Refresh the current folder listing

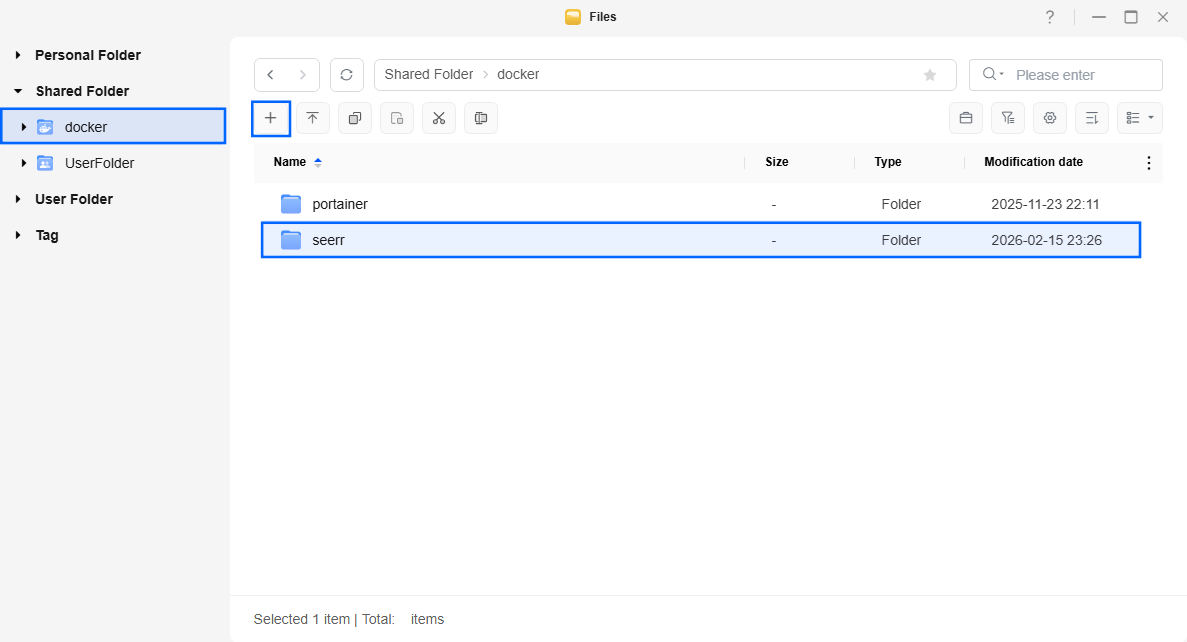[346, 75]
